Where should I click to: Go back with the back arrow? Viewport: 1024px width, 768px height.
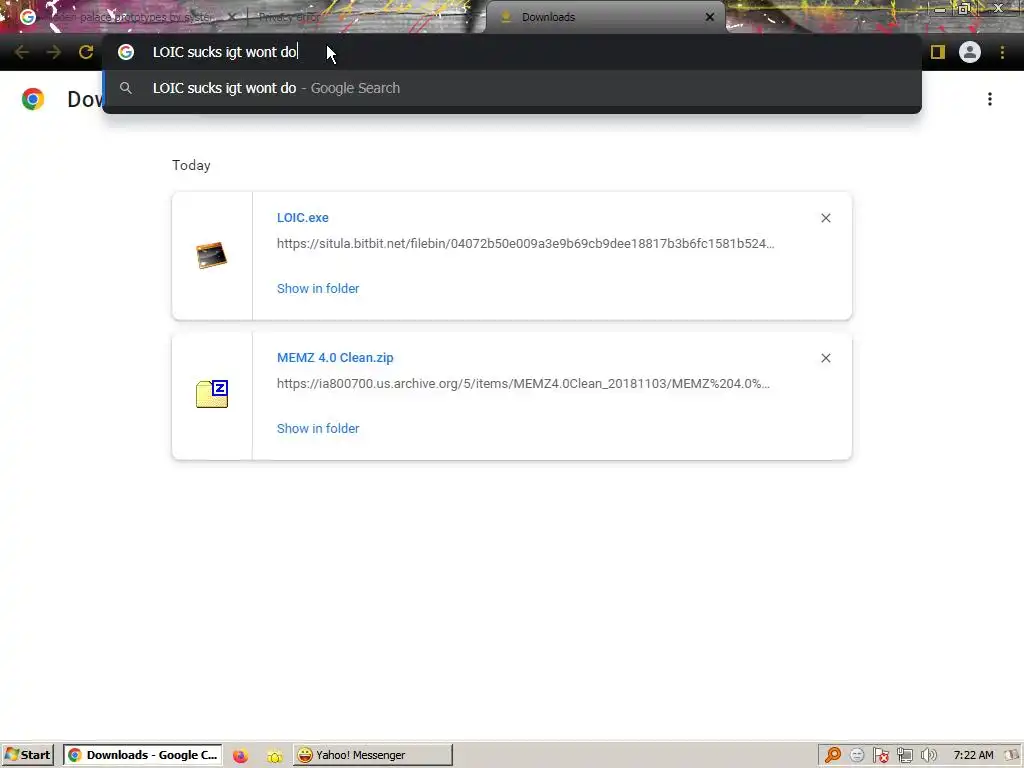point(22,52)
